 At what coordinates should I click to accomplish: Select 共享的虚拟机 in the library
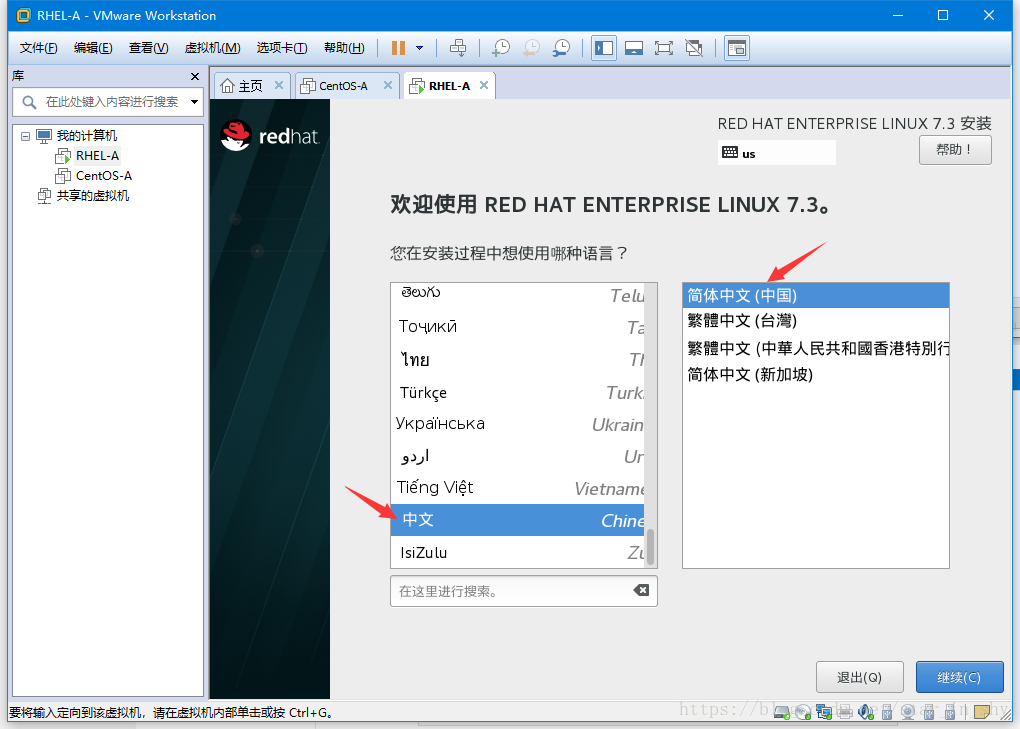[x=92, y=196]
